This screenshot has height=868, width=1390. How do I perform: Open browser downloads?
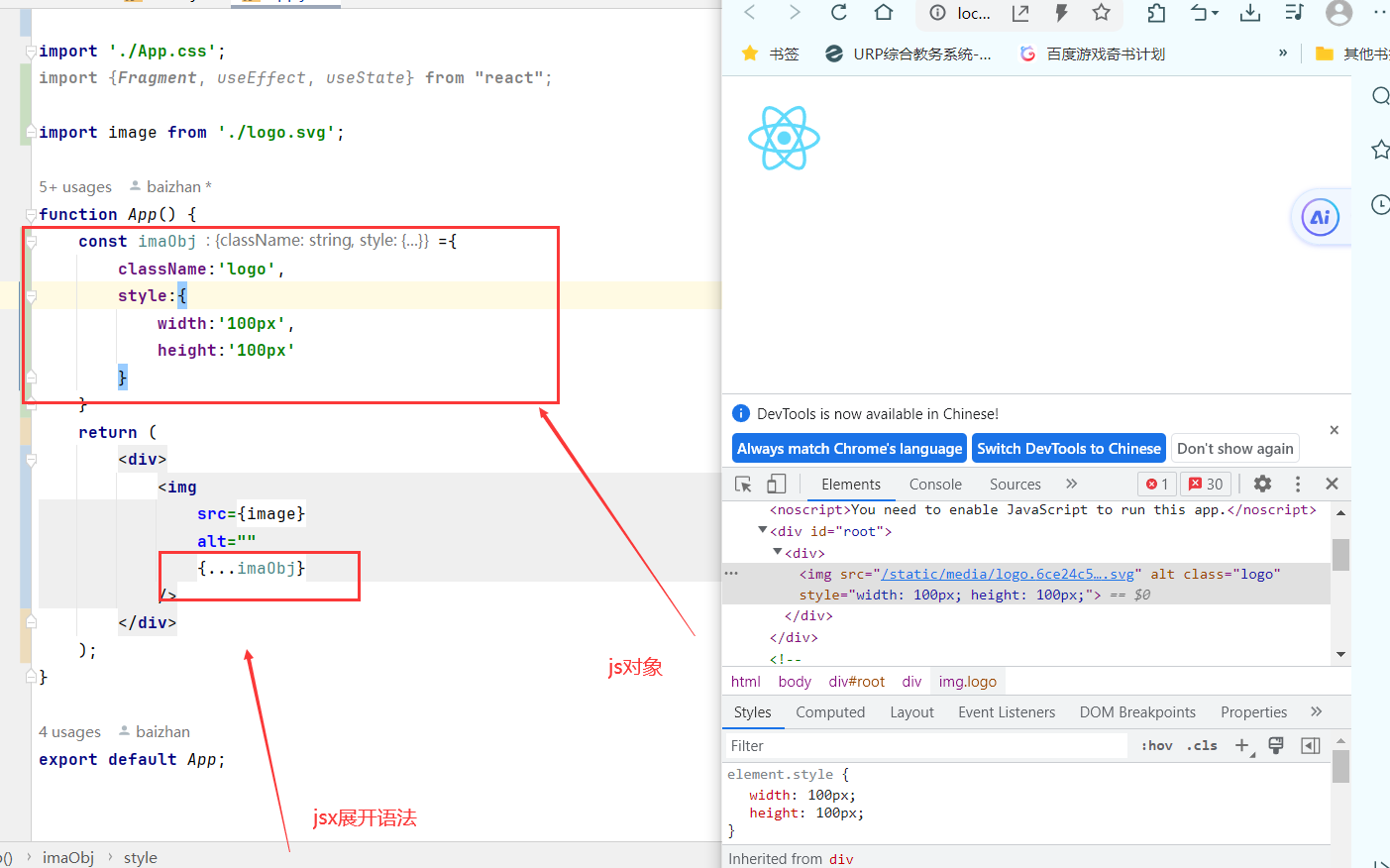(1250, 12)
